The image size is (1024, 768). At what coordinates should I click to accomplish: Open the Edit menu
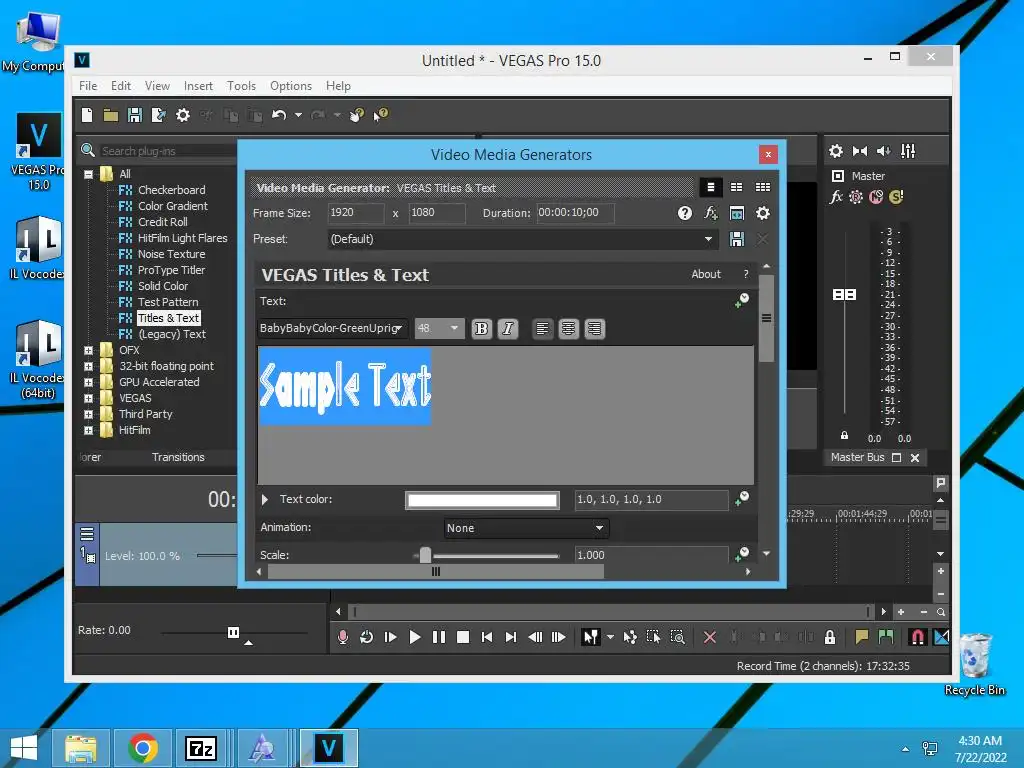click(x=121, y=86)
